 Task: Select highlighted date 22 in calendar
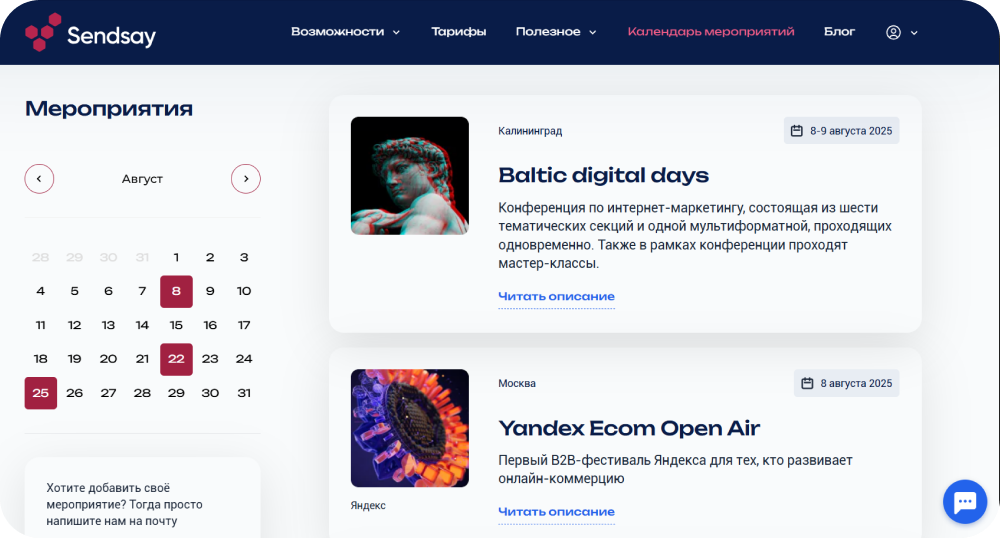(176, 359)
